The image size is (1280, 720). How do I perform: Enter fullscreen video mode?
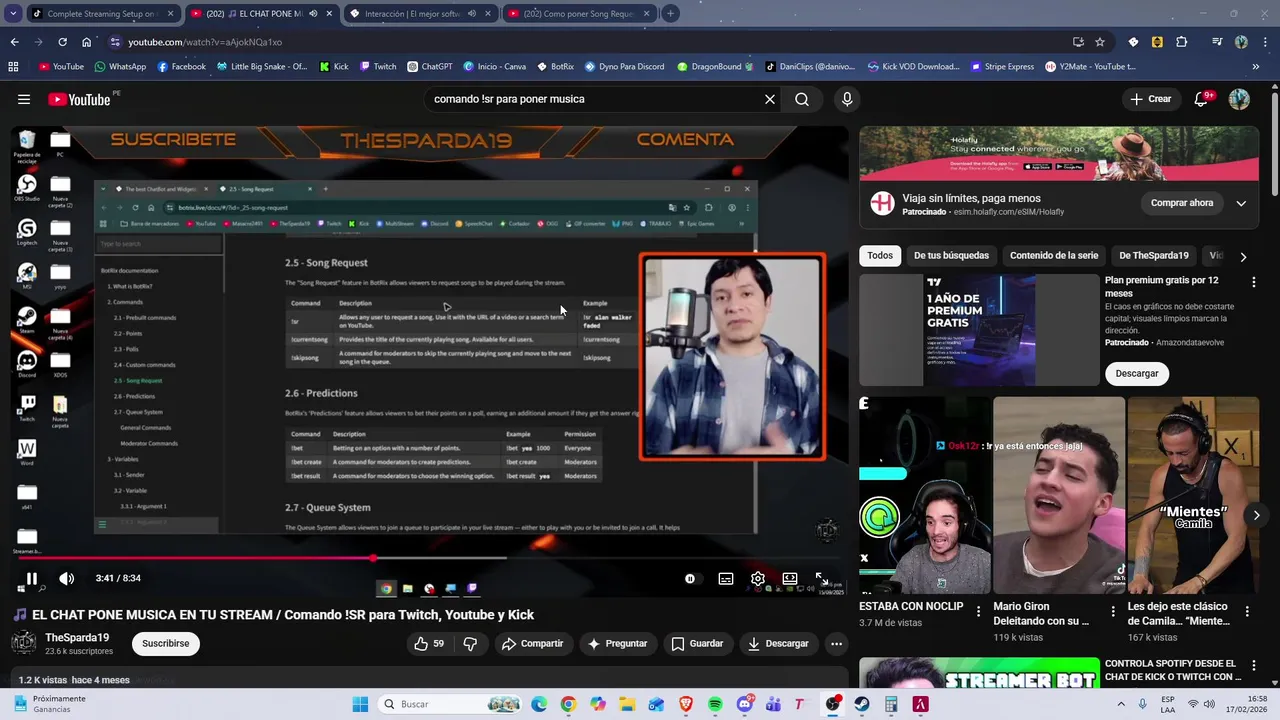tap(821, 578)
